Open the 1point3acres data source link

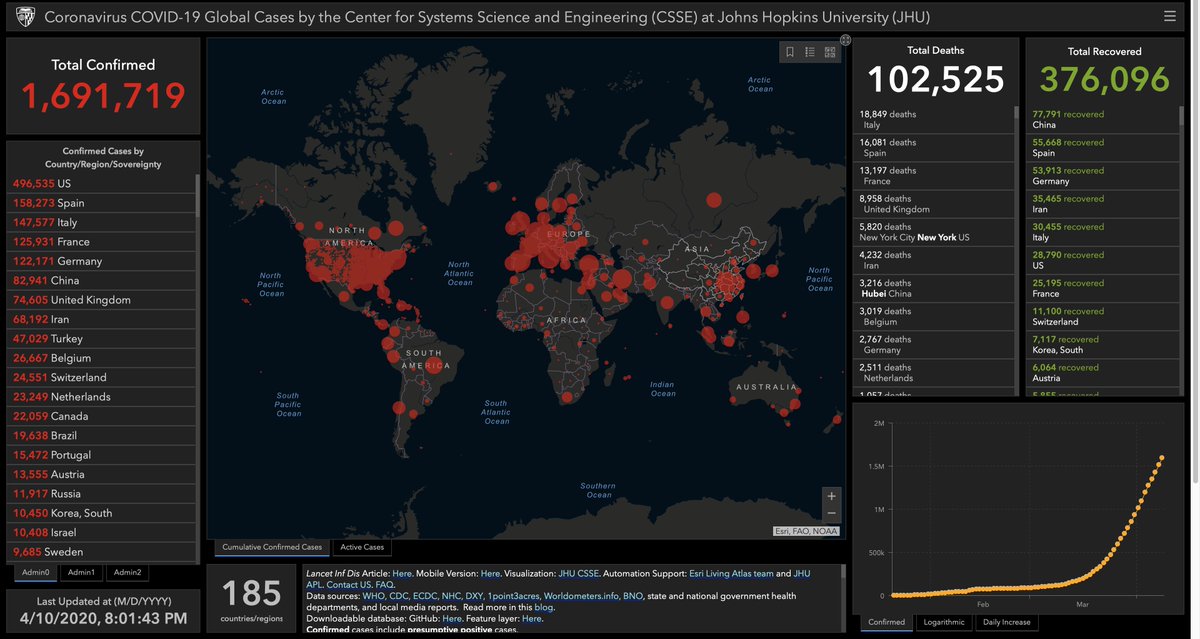click(x=514, y=596)
